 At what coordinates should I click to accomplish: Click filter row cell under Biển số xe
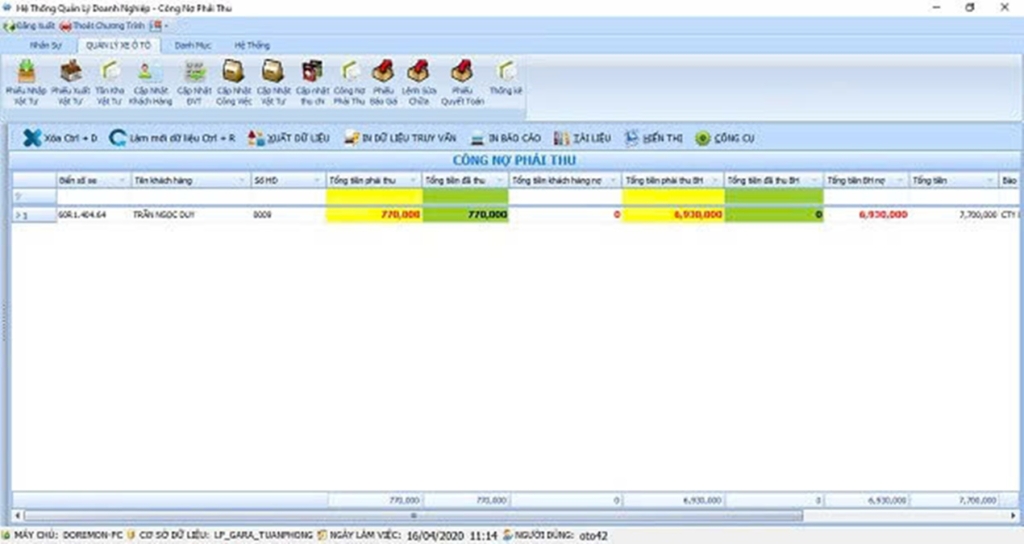[93, 196]
